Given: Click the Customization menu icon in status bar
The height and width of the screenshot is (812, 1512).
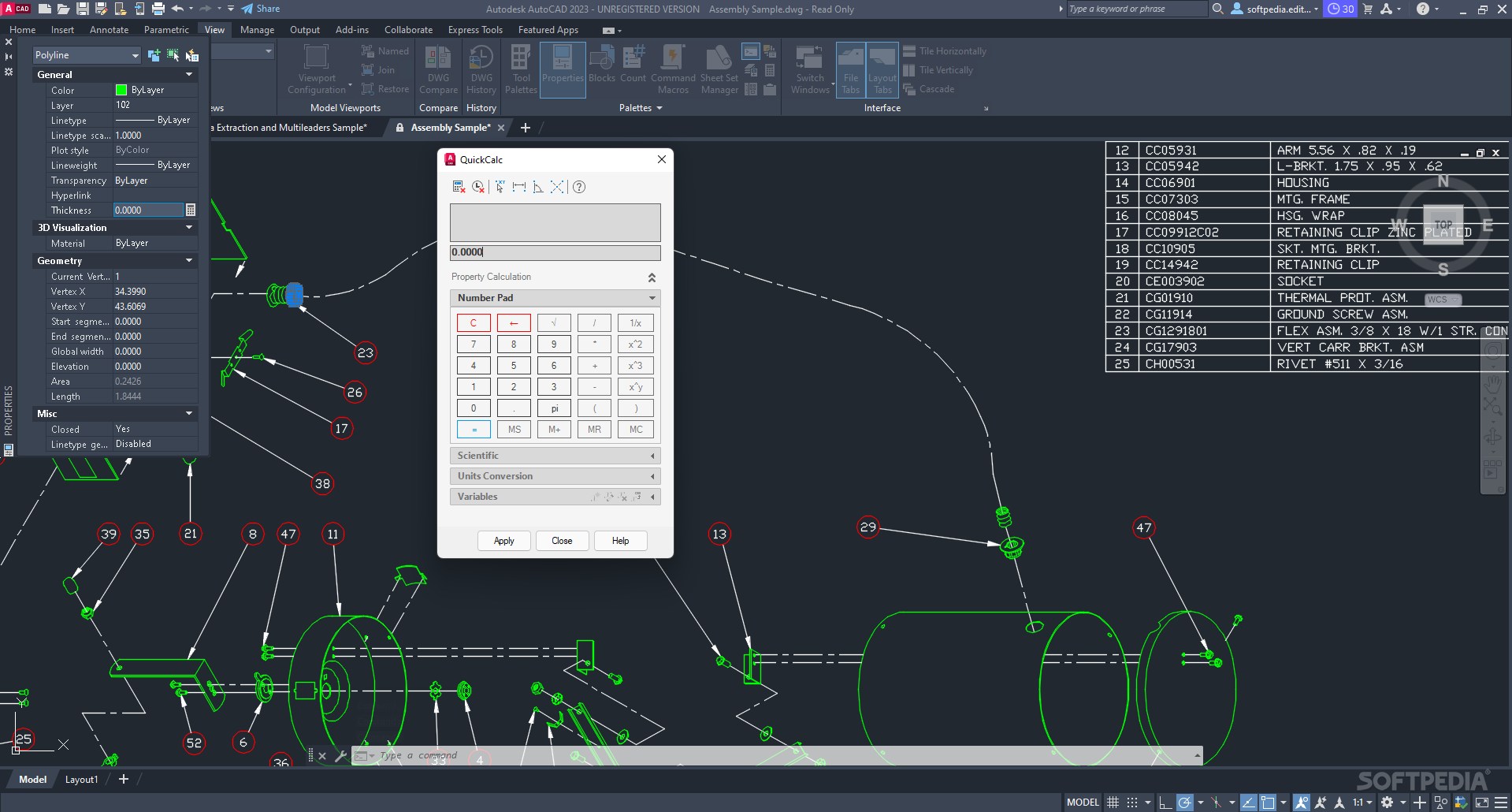Looking at the screenshot, I should coord(1501,803).
